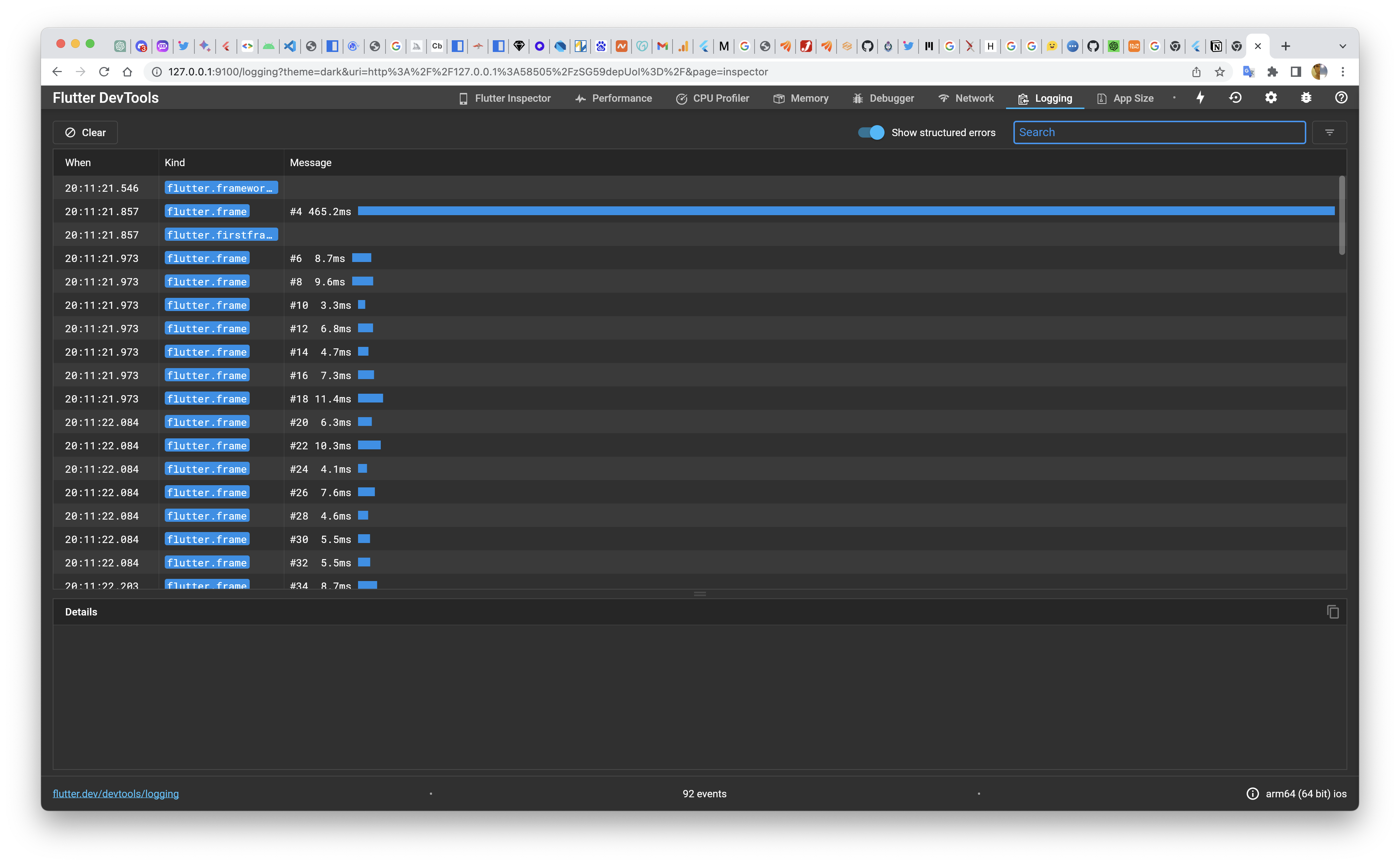Switch to the Notion browser tab
Viewport: 1400px width, 865px height.
tap(1216, 46)
